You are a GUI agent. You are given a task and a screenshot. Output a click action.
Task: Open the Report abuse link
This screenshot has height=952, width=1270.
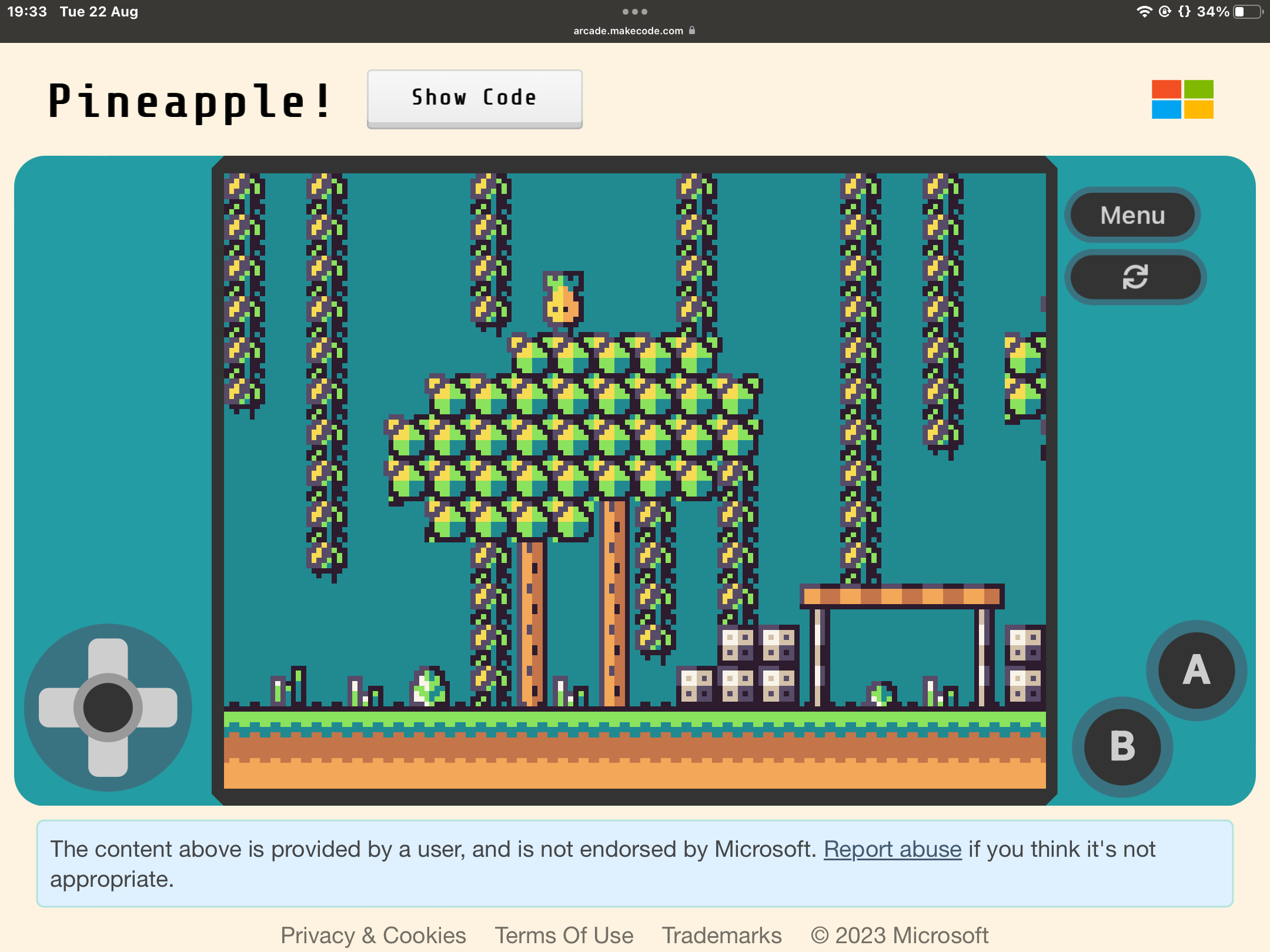tap(892, 849)
